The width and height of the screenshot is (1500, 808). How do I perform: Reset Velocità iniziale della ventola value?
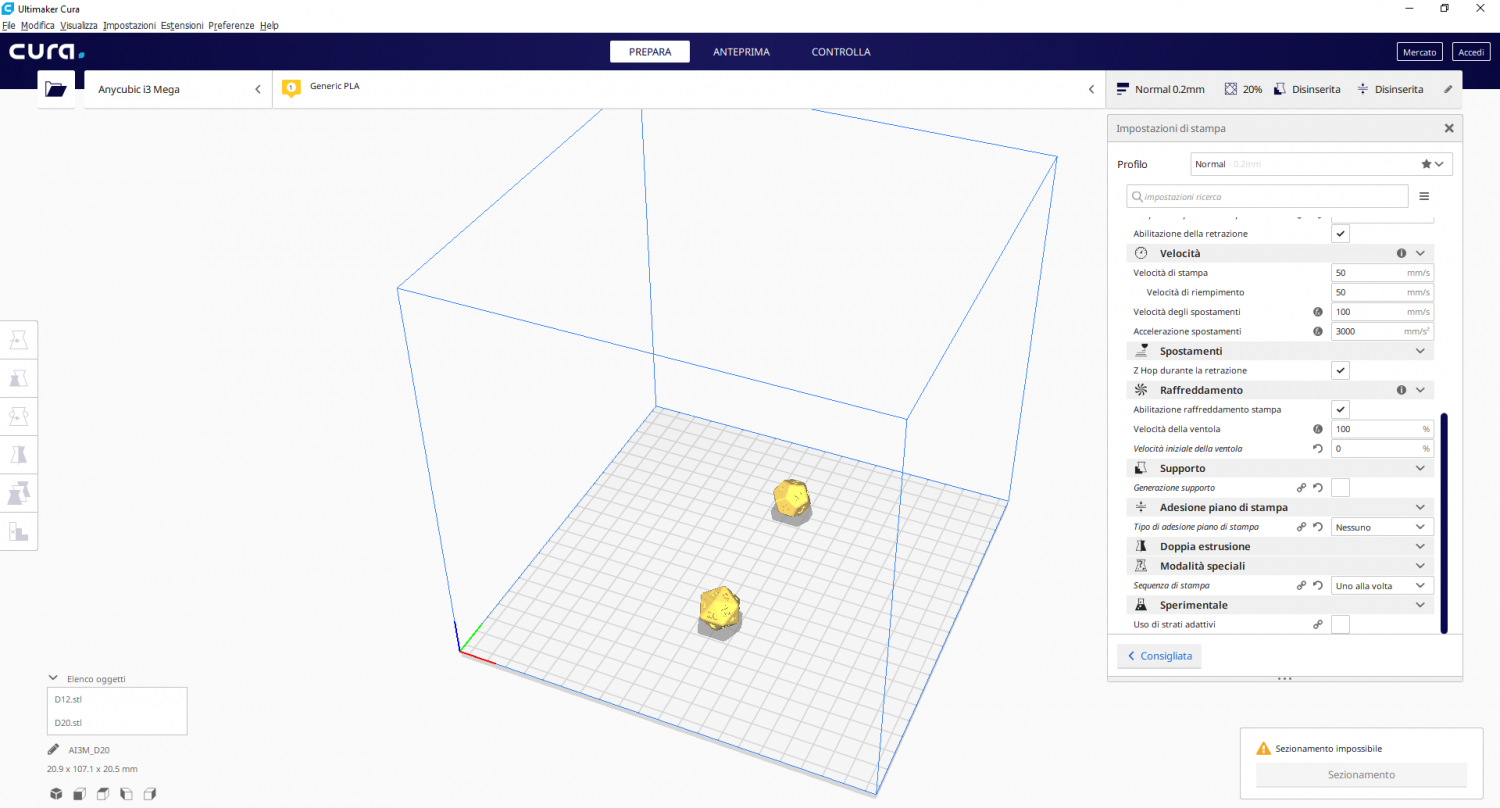tap(1318, 449)
